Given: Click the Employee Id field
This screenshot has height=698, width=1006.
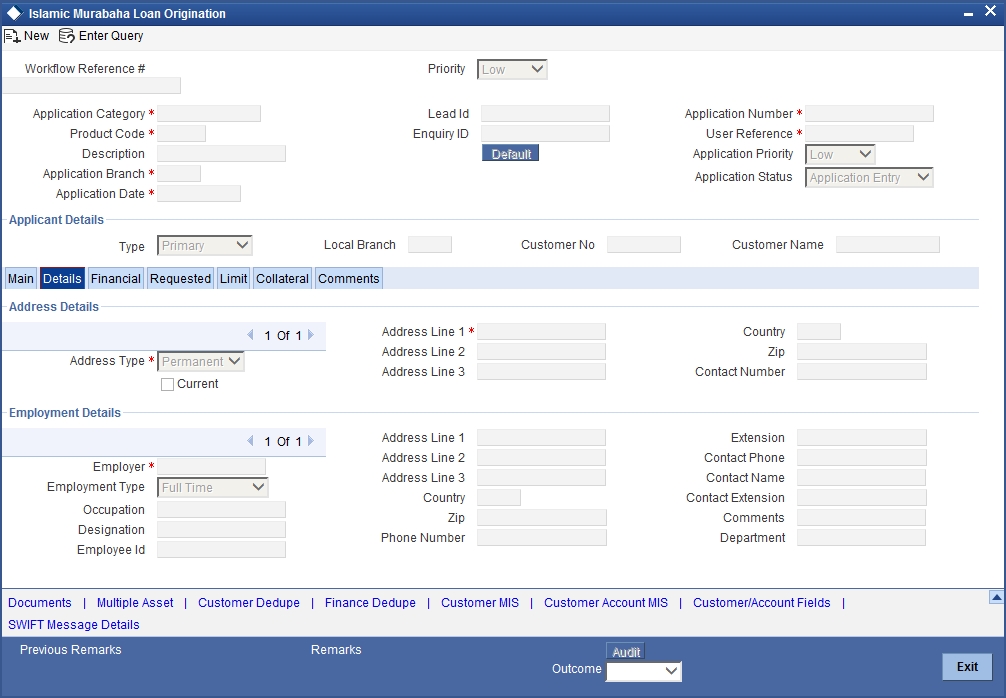Looking at the screenshot, I should [221, 549].
